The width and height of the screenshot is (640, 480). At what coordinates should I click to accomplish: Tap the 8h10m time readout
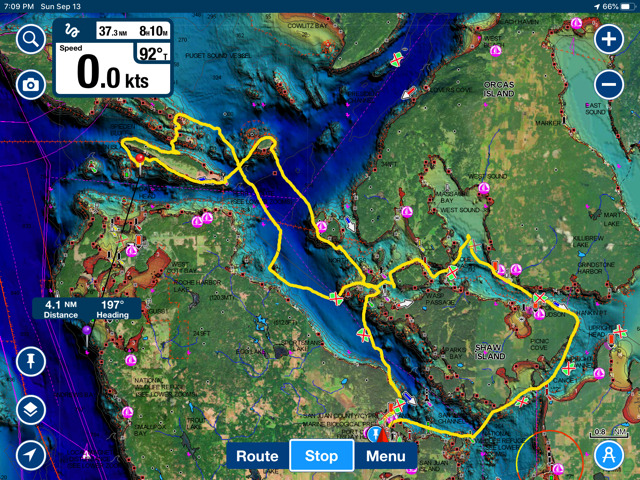(153, 31)
